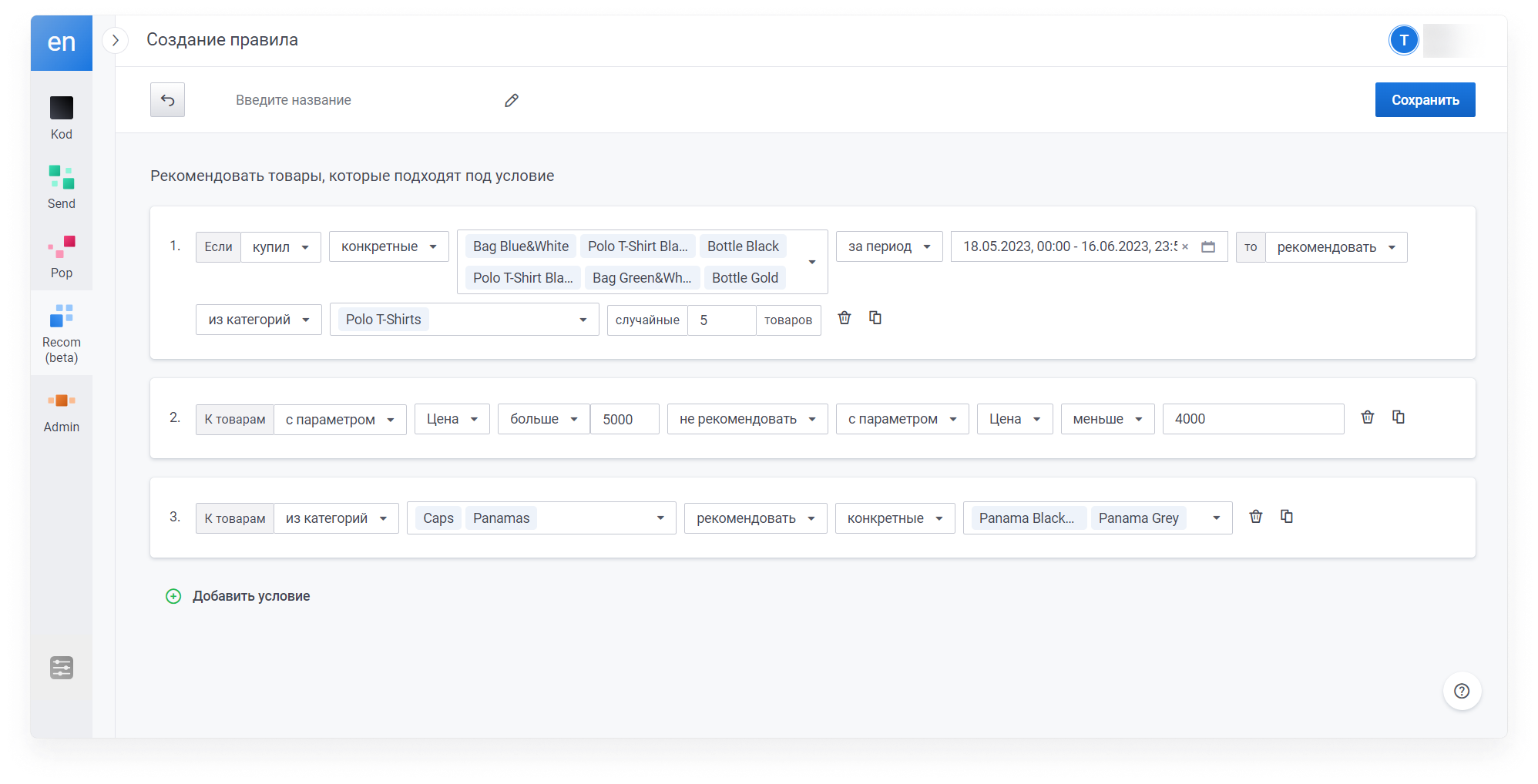
Task: Duplicate condition 3 with copy icon
Action: (x=1287, y=516)
